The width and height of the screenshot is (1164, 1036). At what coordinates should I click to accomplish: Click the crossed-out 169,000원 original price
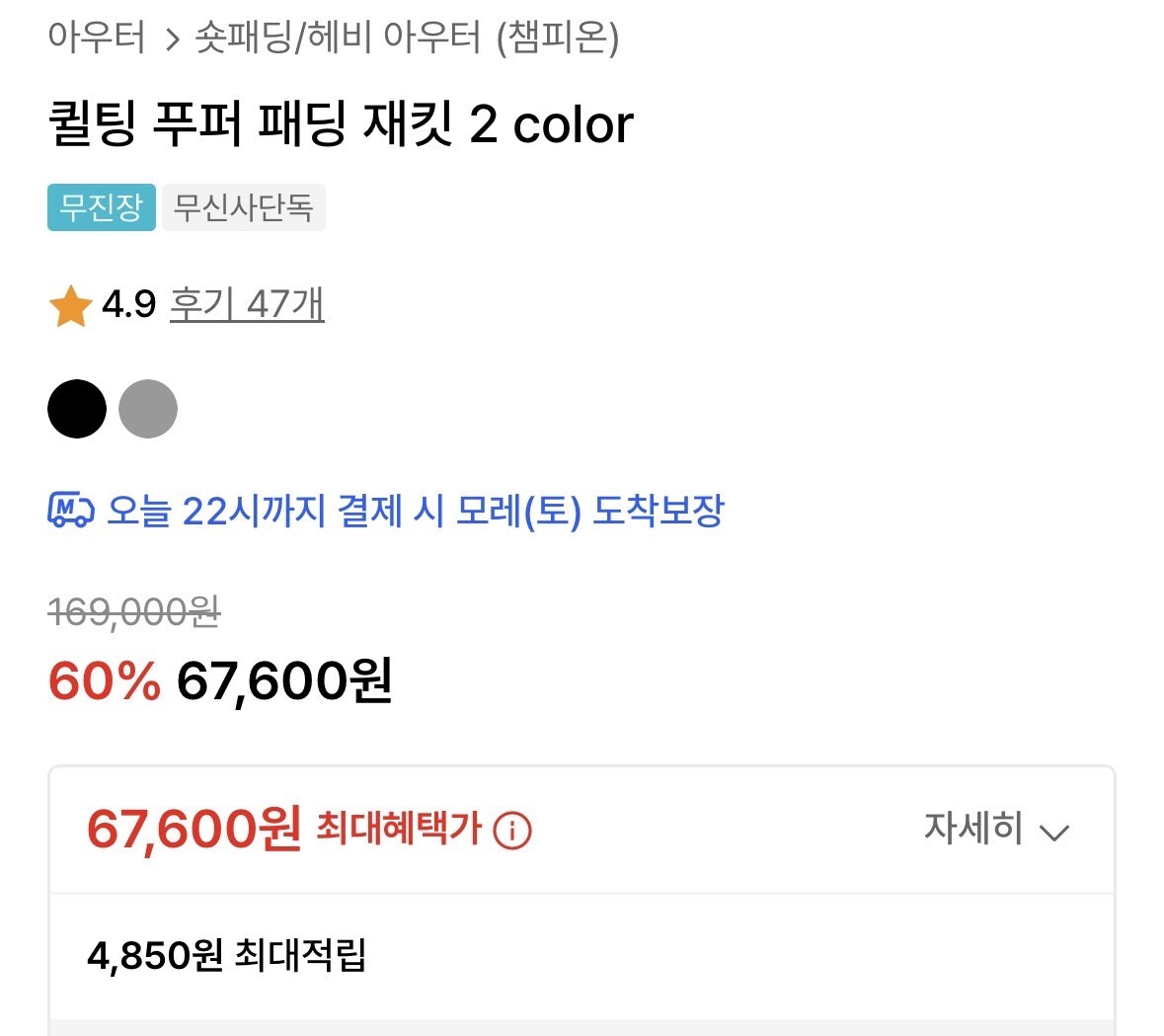pos(134,612)
